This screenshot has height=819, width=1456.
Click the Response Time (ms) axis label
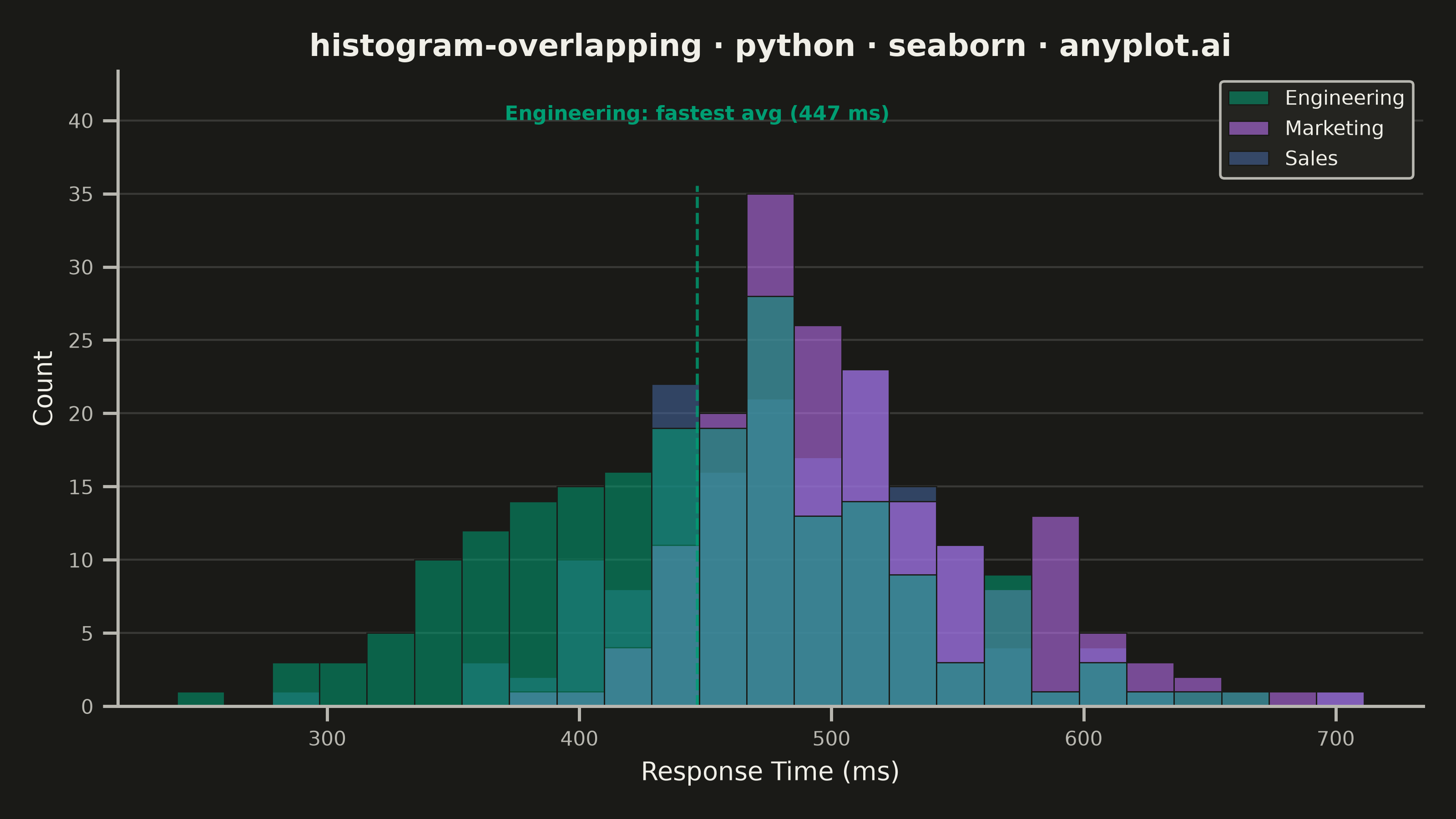(x=770, y=772)
